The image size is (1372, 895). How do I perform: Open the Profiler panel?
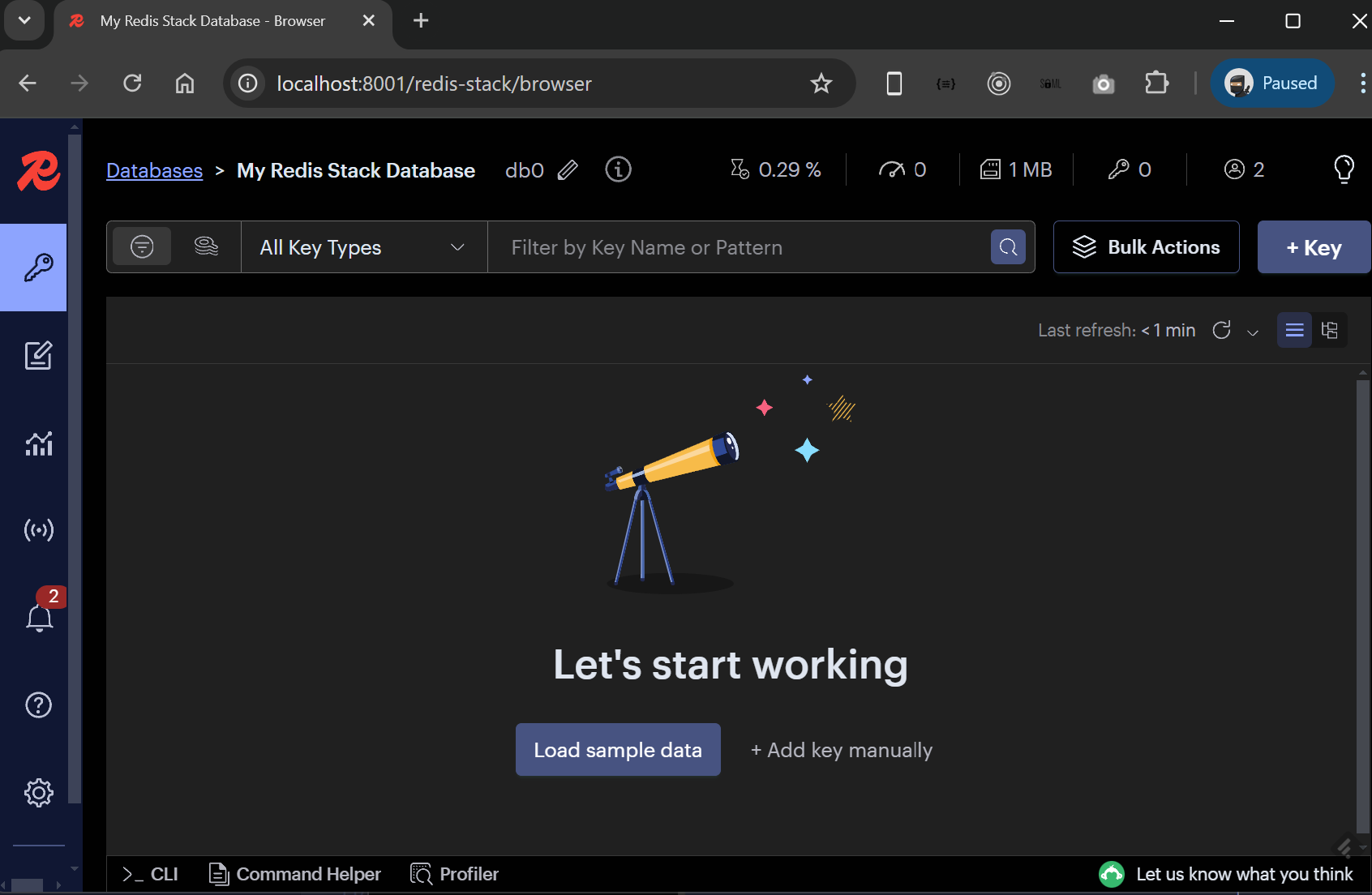455,874
